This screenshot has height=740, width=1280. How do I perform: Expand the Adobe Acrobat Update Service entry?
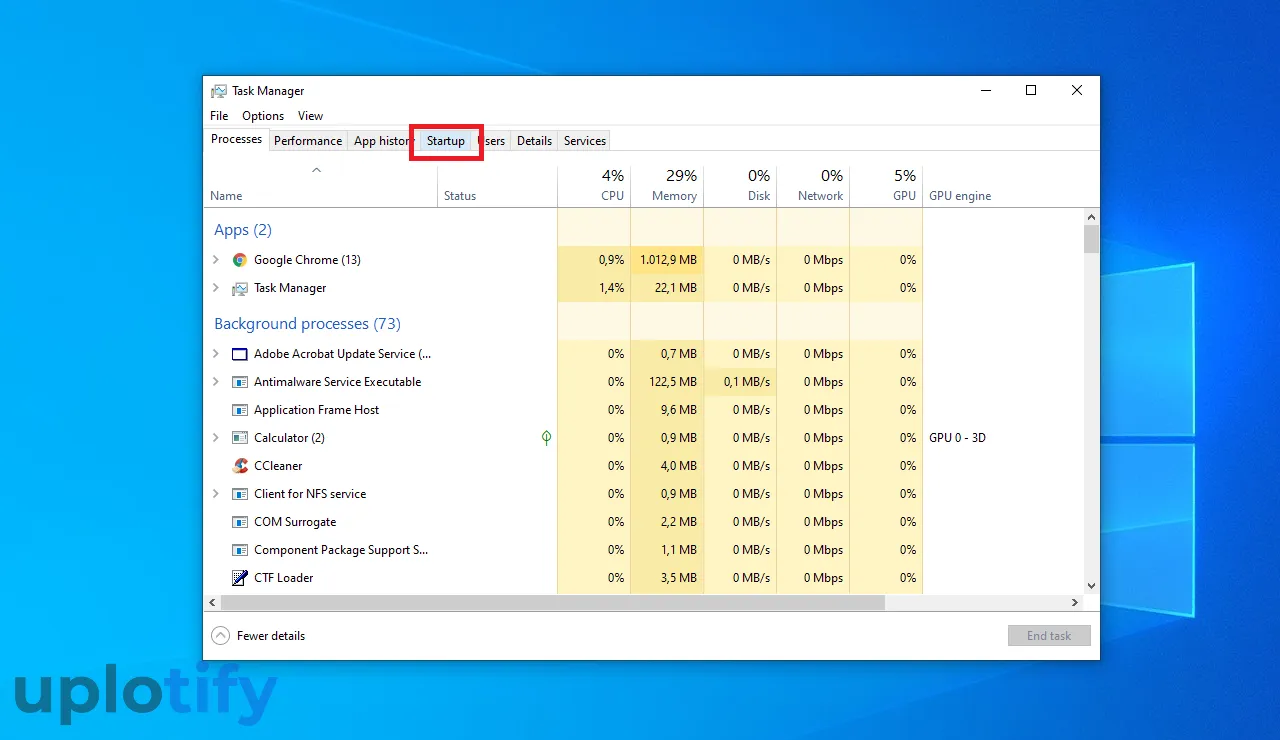[215, 354]
